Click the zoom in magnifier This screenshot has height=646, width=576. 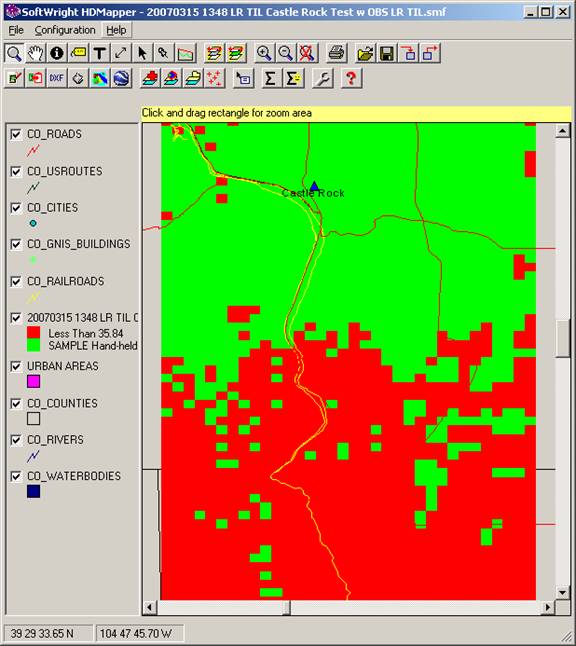[264, 54]
